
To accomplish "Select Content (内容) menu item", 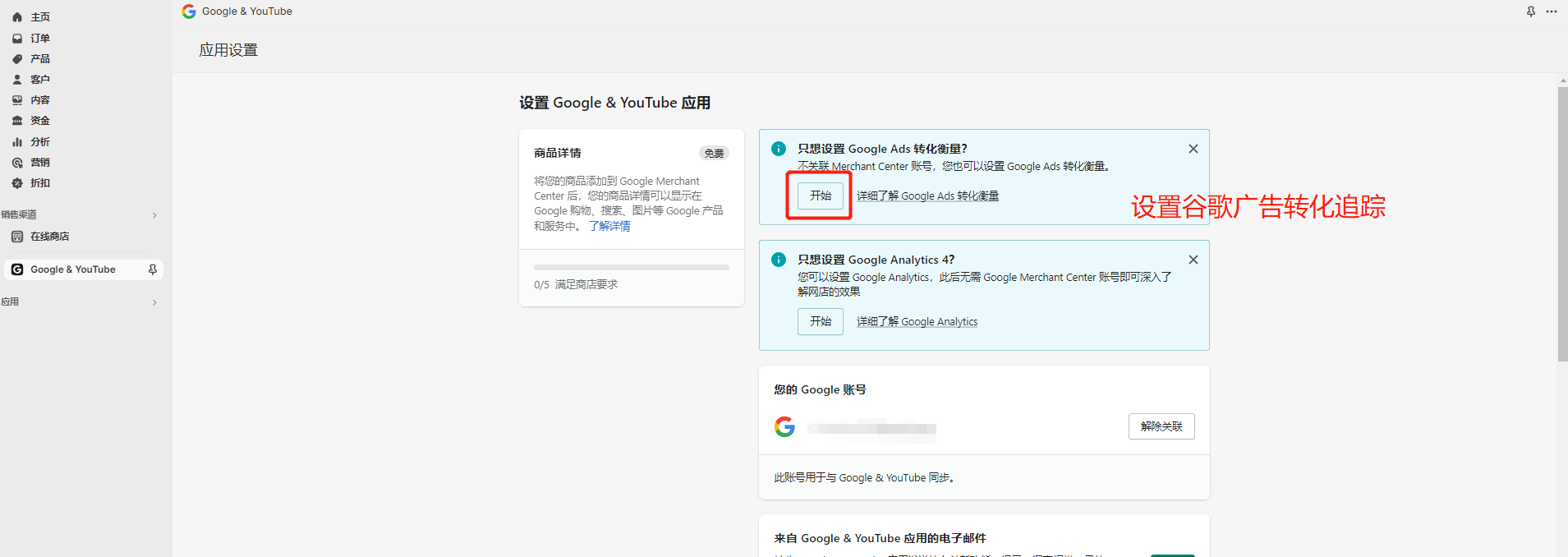I will click(x=39, y=100).
